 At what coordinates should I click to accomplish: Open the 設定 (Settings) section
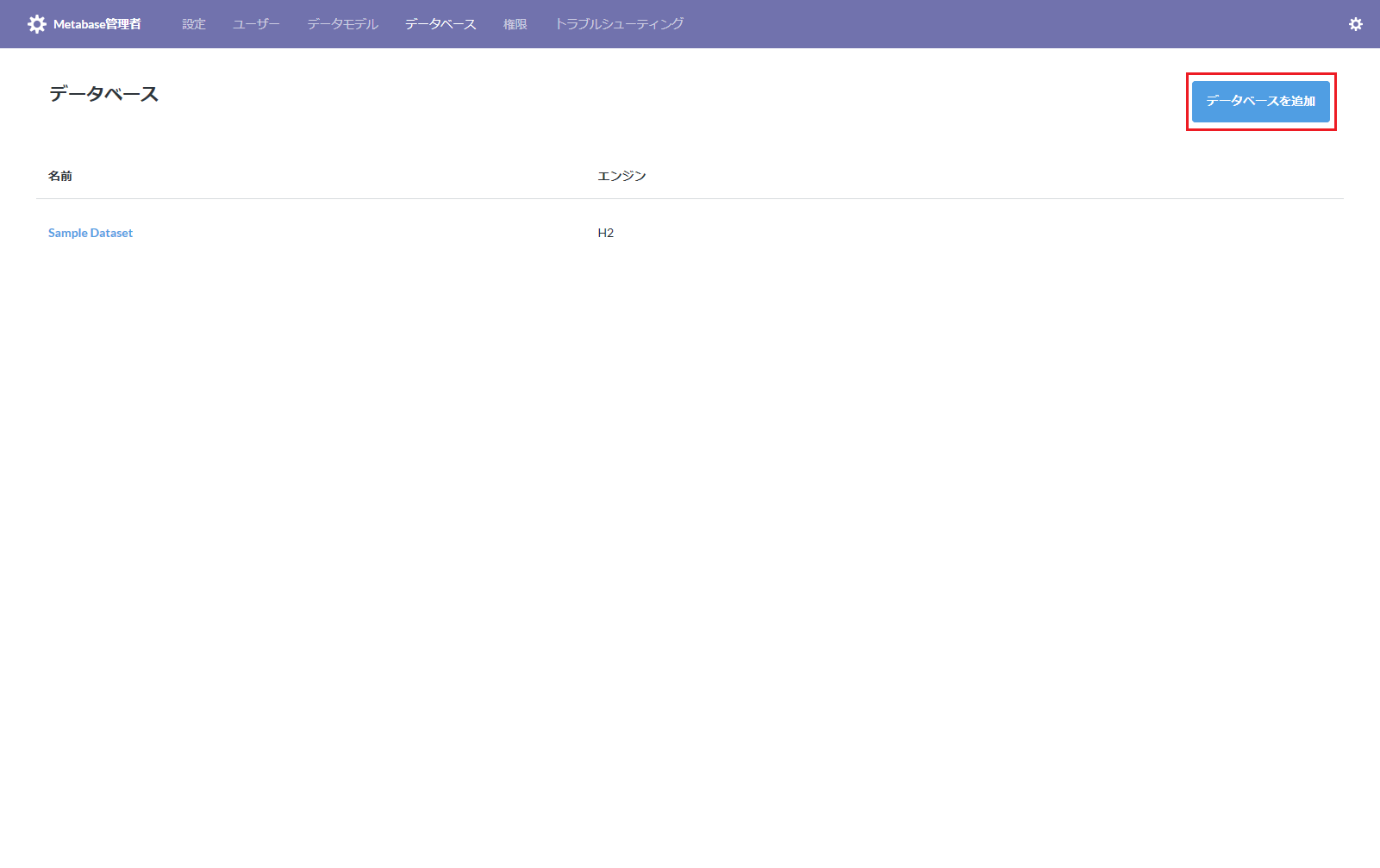(x=193, y=23)
